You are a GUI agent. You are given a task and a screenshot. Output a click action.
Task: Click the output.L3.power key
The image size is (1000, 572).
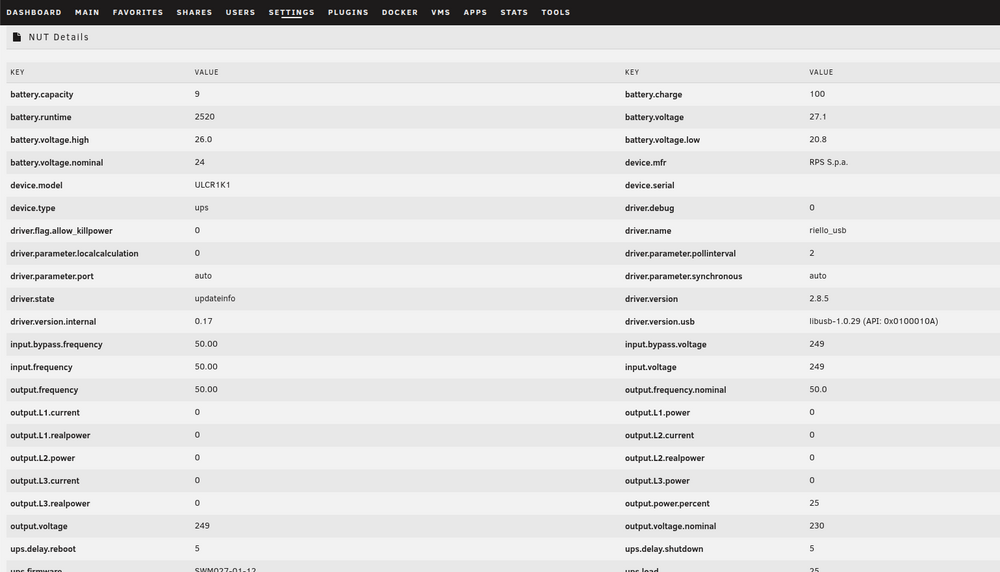[x=657, y=481]
